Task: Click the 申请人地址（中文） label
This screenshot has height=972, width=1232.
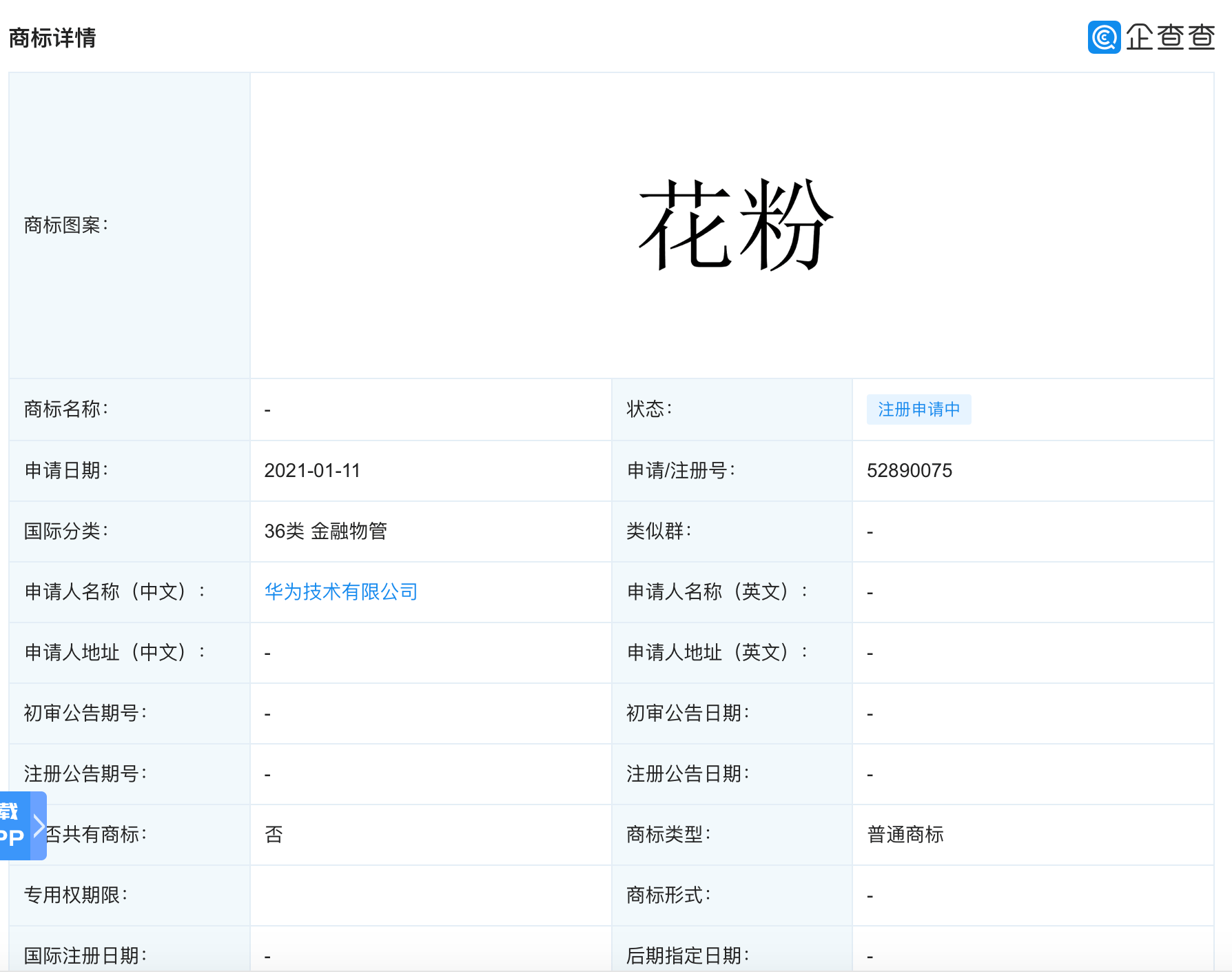Action: coord(115,652)
